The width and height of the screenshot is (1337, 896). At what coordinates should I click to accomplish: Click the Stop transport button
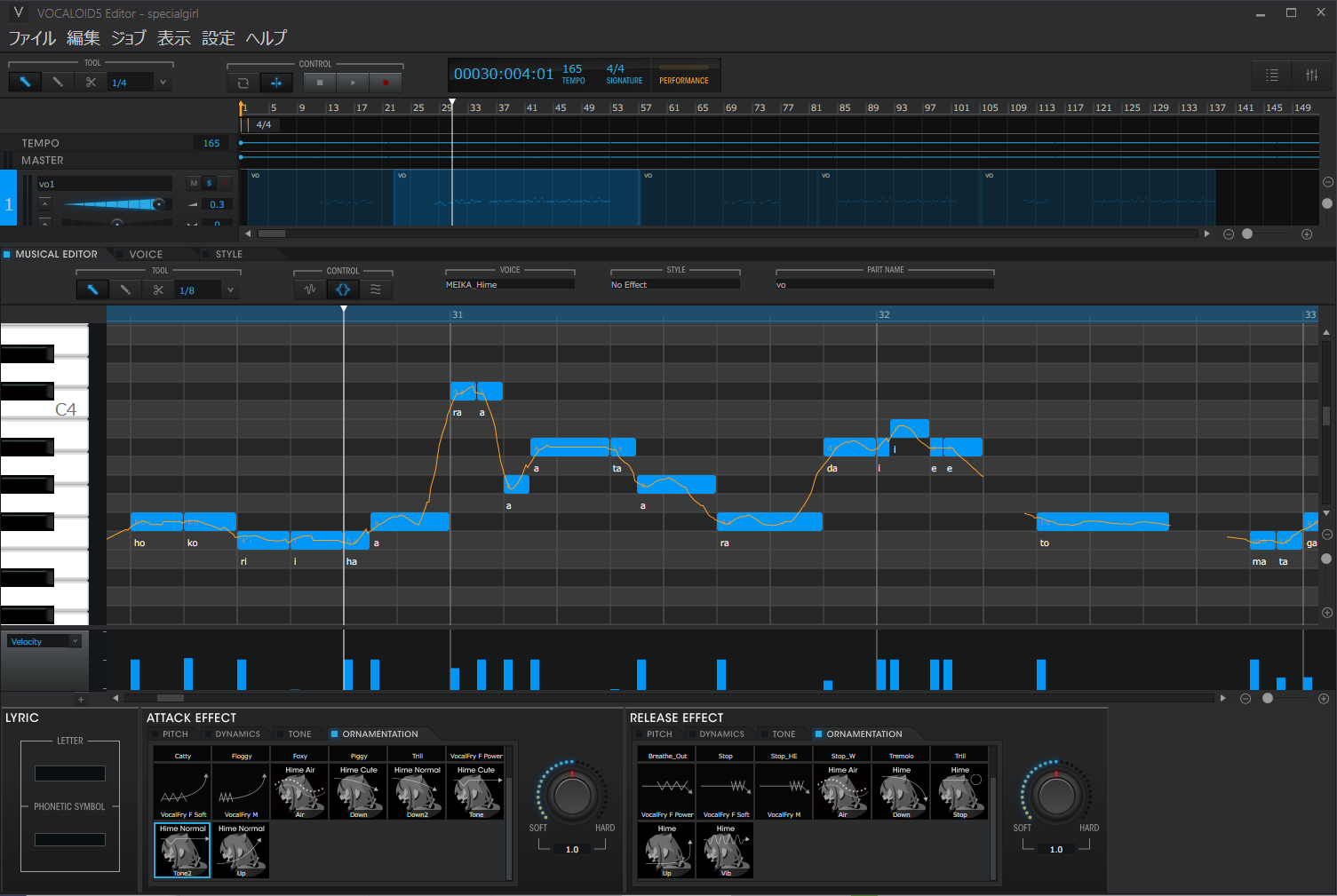point(320,83)
